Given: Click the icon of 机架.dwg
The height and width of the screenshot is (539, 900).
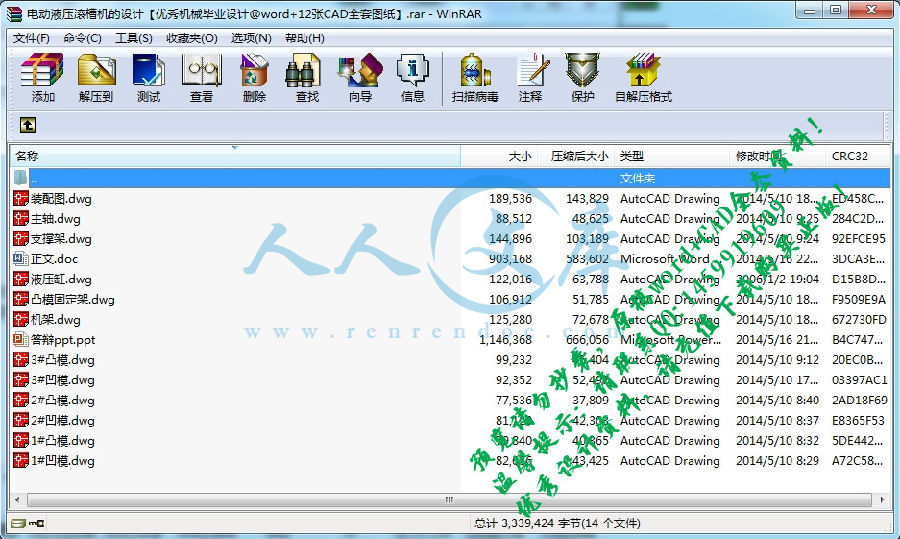Looking at the screenshot, I should click(21, 320).
